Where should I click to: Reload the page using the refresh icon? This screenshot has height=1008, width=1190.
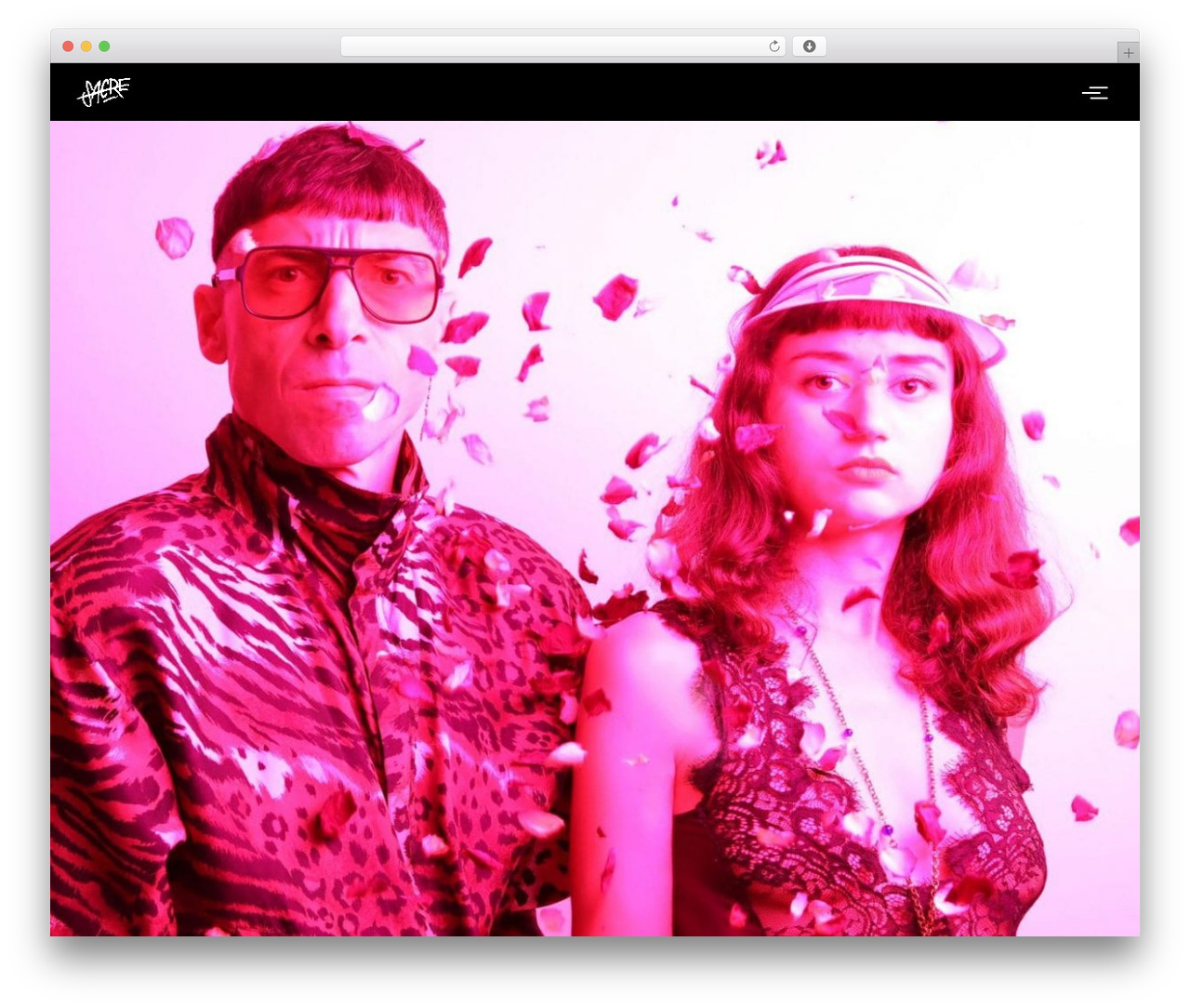pos(774,46)
